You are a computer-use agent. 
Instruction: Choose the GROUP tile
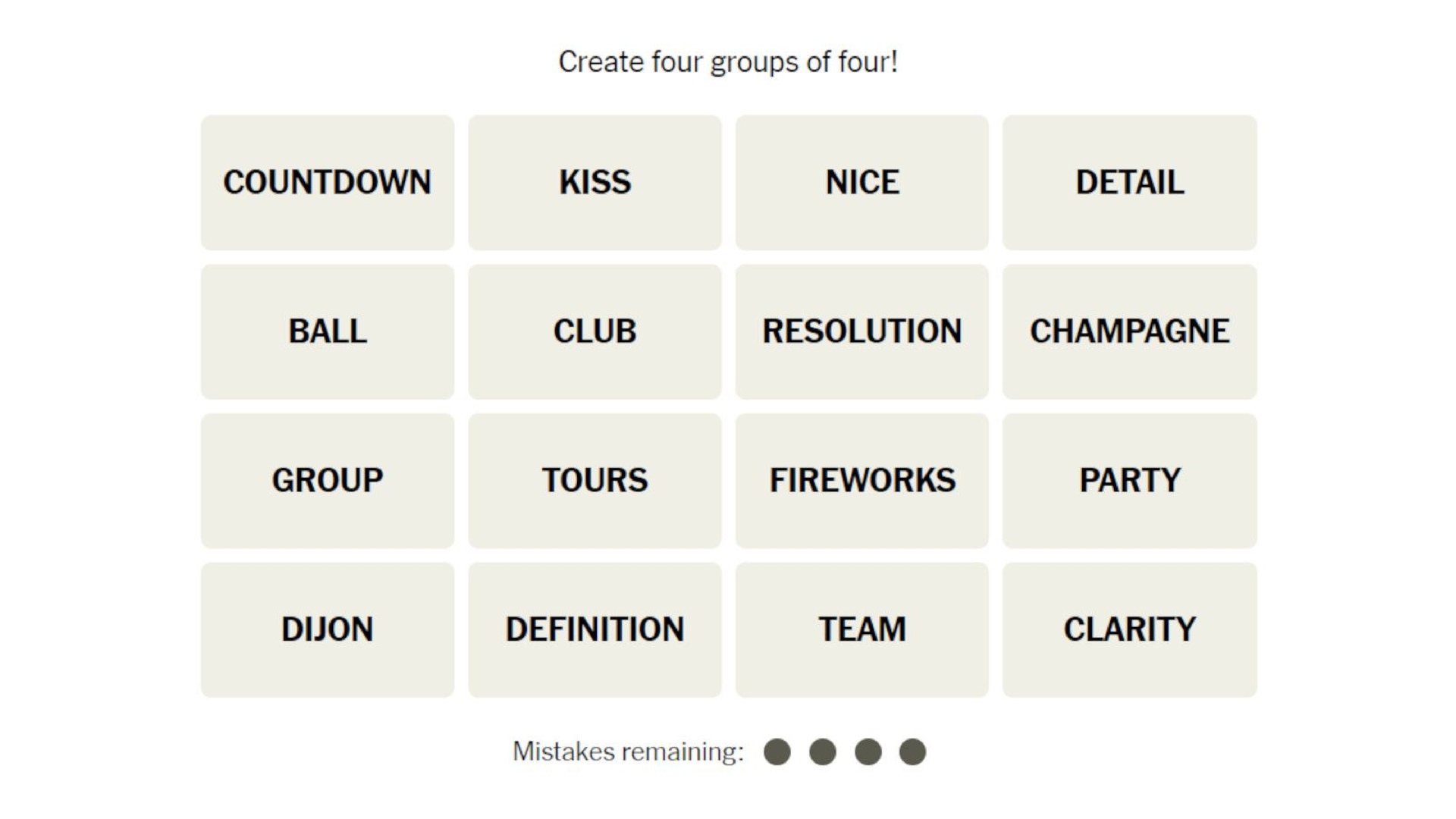tap(328, 481)
